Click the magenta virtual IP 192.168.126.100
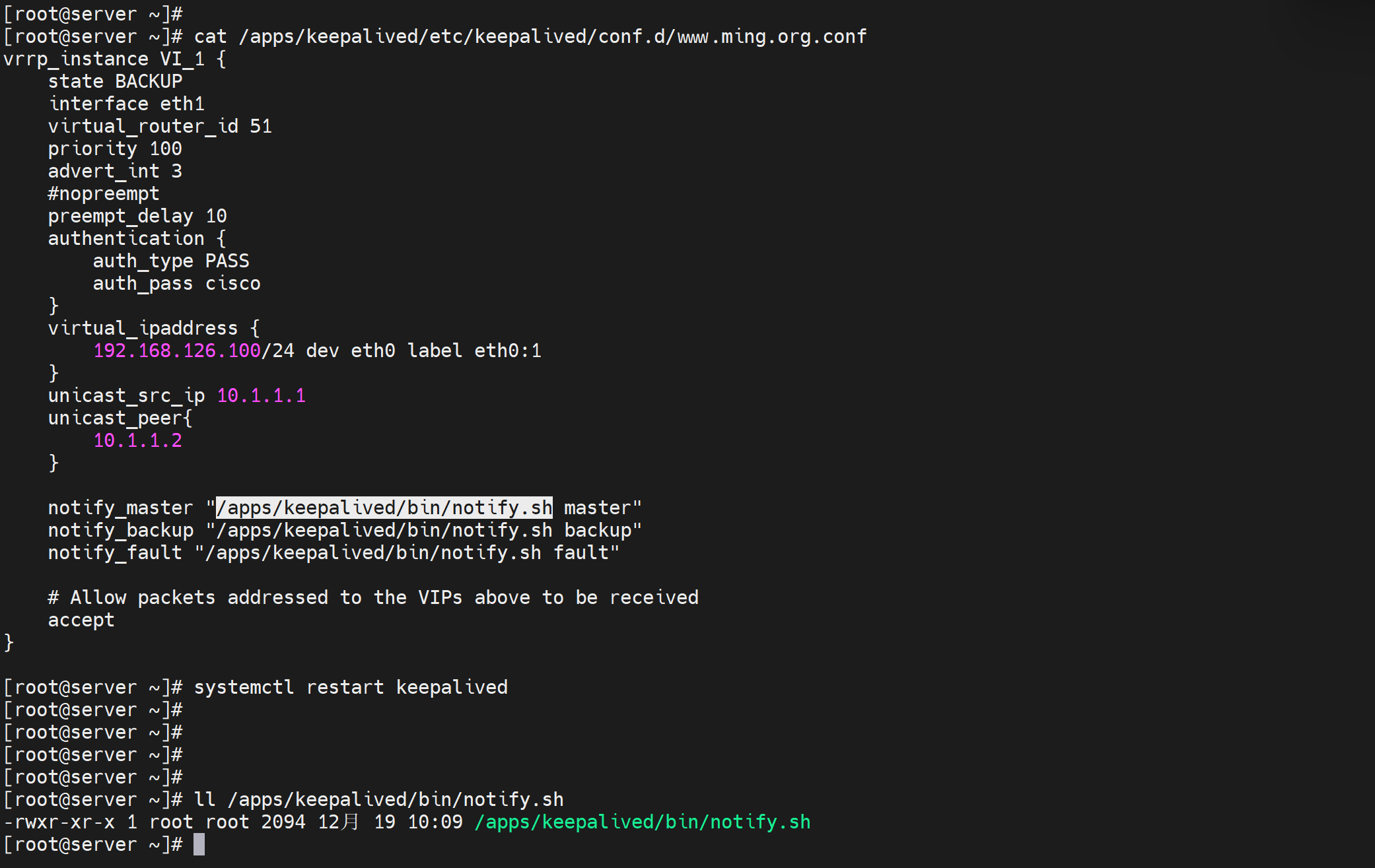 click(177, 351)
